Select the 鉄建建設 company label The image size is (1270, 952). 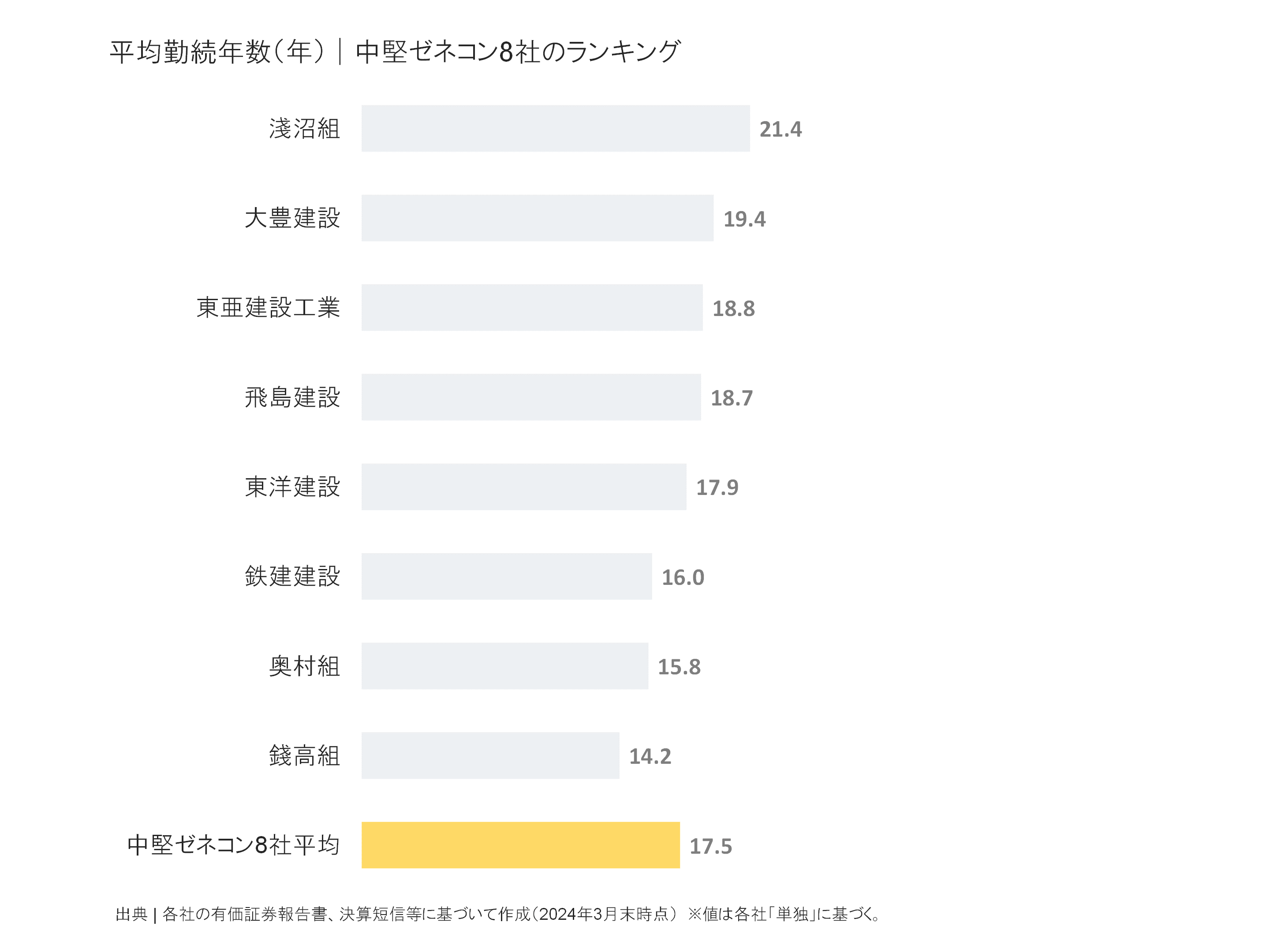(292, 576)
